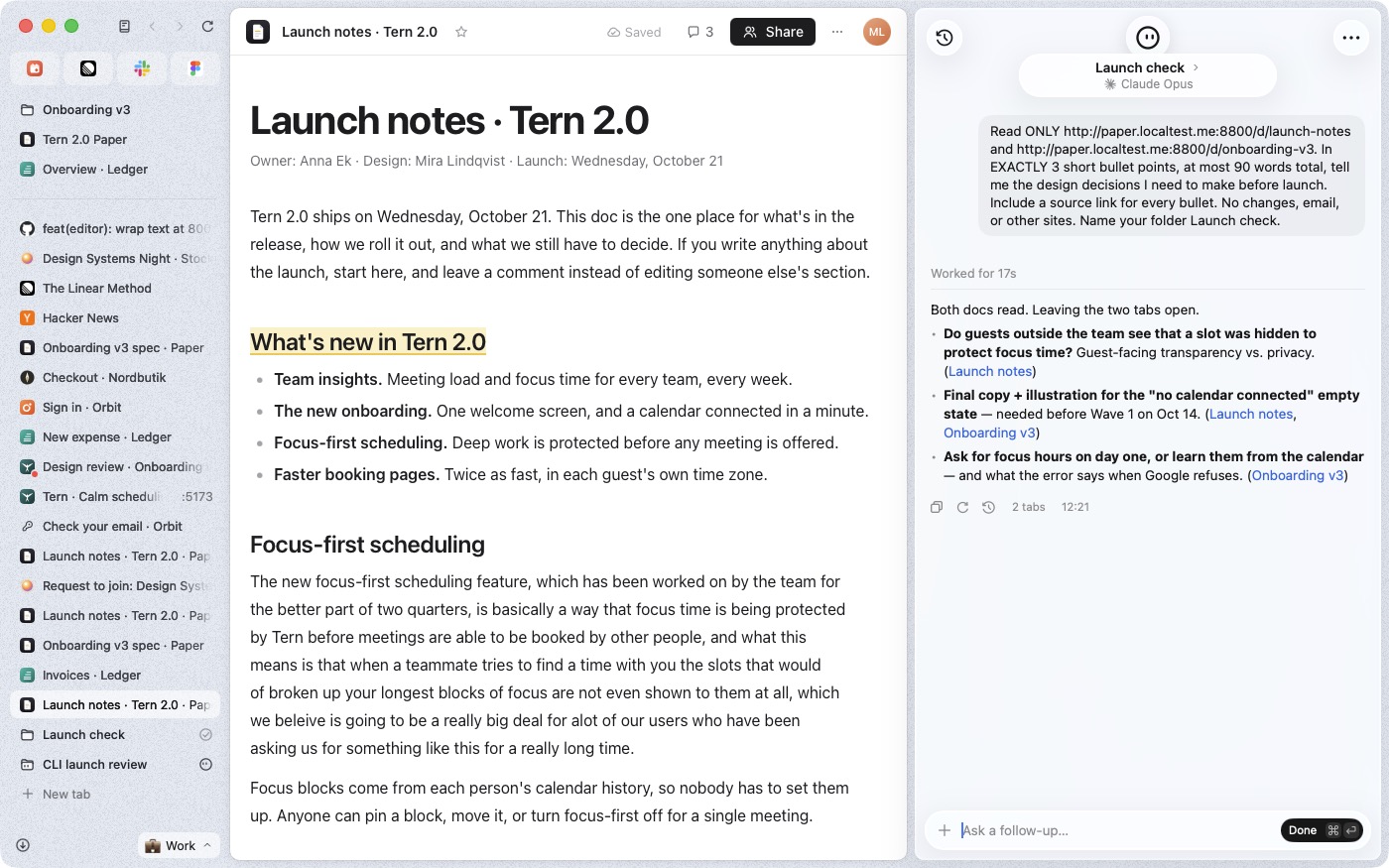Toggle the Launch check folder checkmark
The width and height of the screenshot is (1389, 868).
point(206,735)
